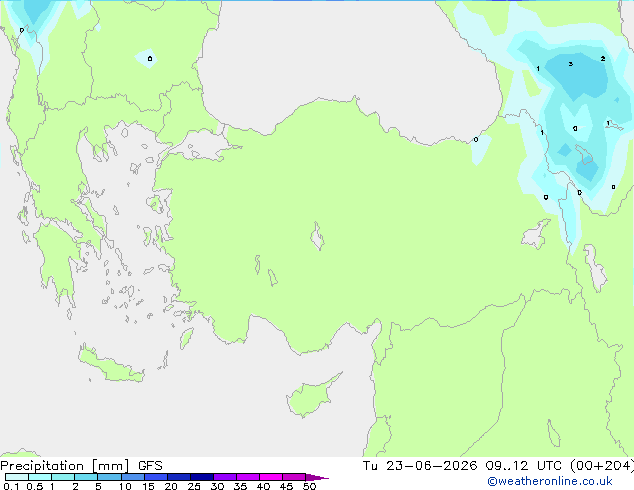
Task: Select the 35 to 40 mm legend swatch
Action: click(x=248, y=477)
